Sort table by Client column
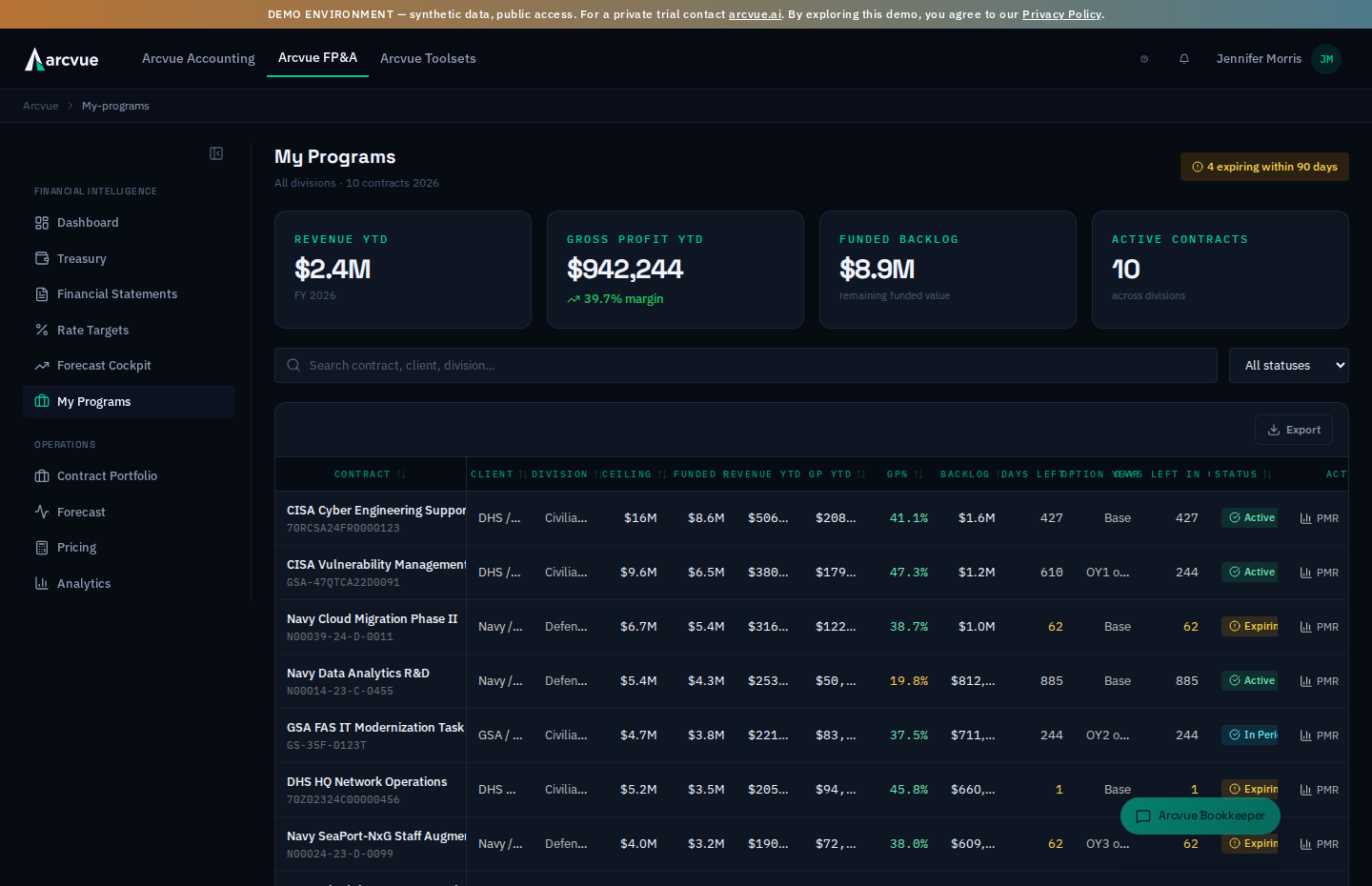The height and width of the screenshot is (886, 1372). 498,474
